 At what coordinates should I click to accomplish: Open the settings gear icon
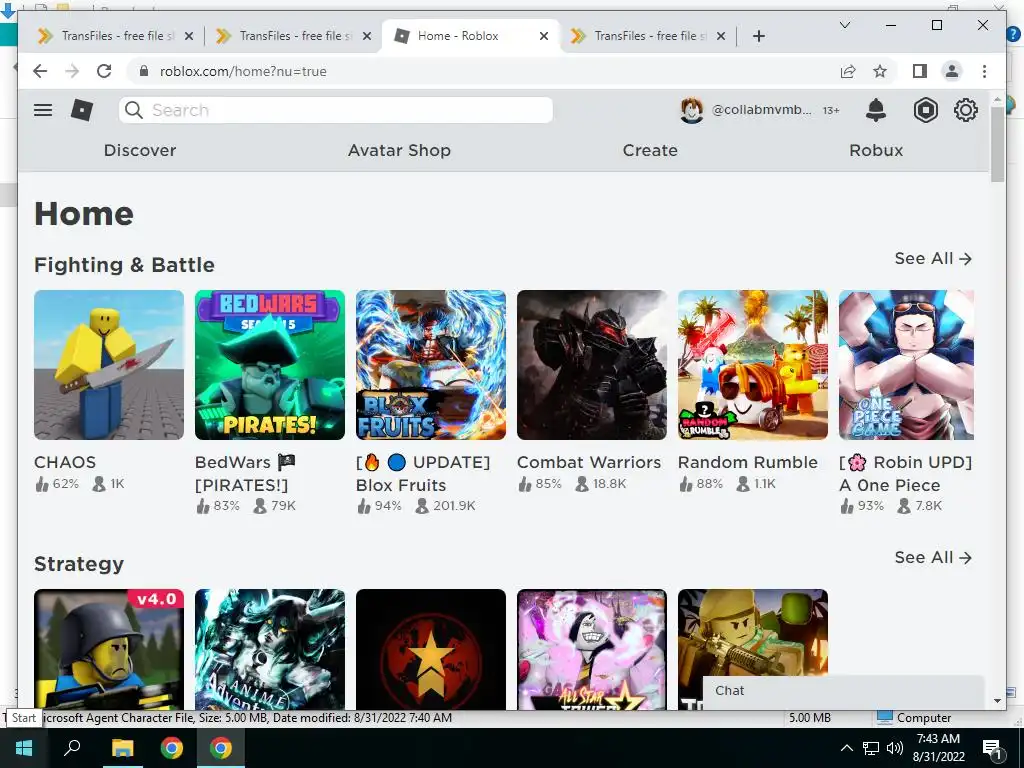click(x=965, y=110)
